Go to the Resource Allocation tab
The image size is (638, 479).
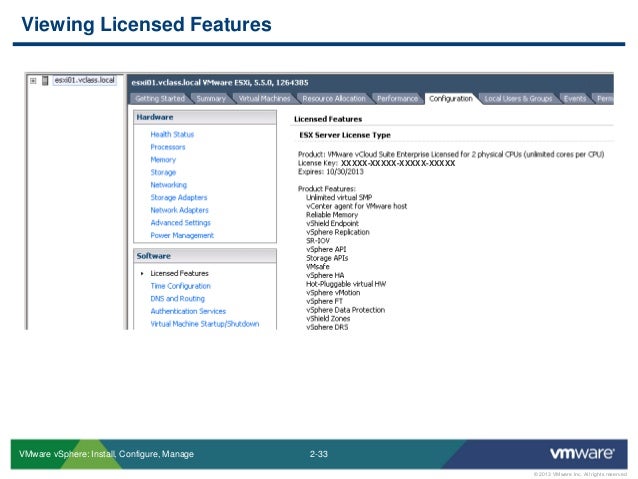tap(334, 98)
